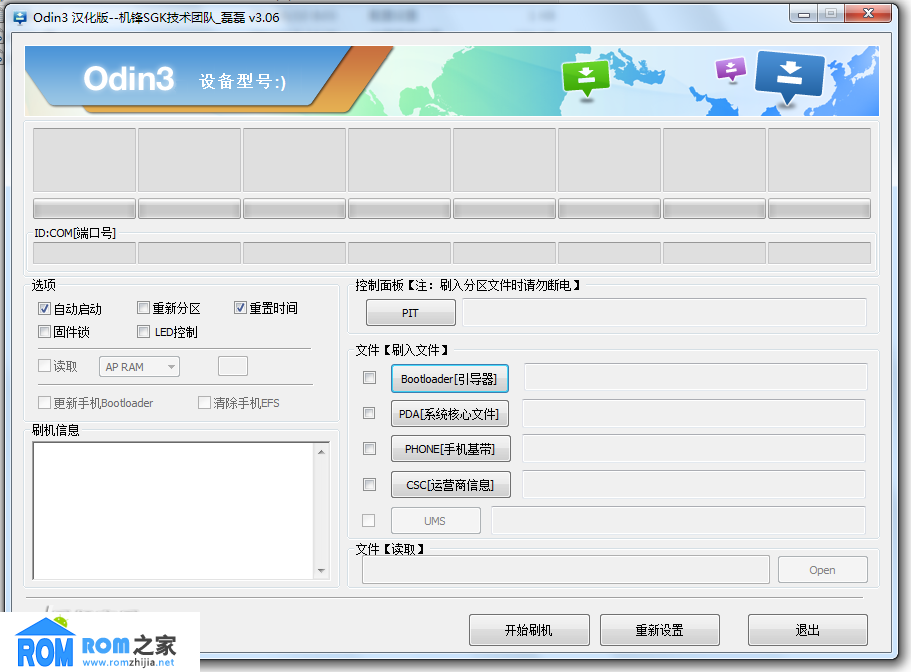
Task: Tick the 读取 checkbox
Action: tap(44, 365)
